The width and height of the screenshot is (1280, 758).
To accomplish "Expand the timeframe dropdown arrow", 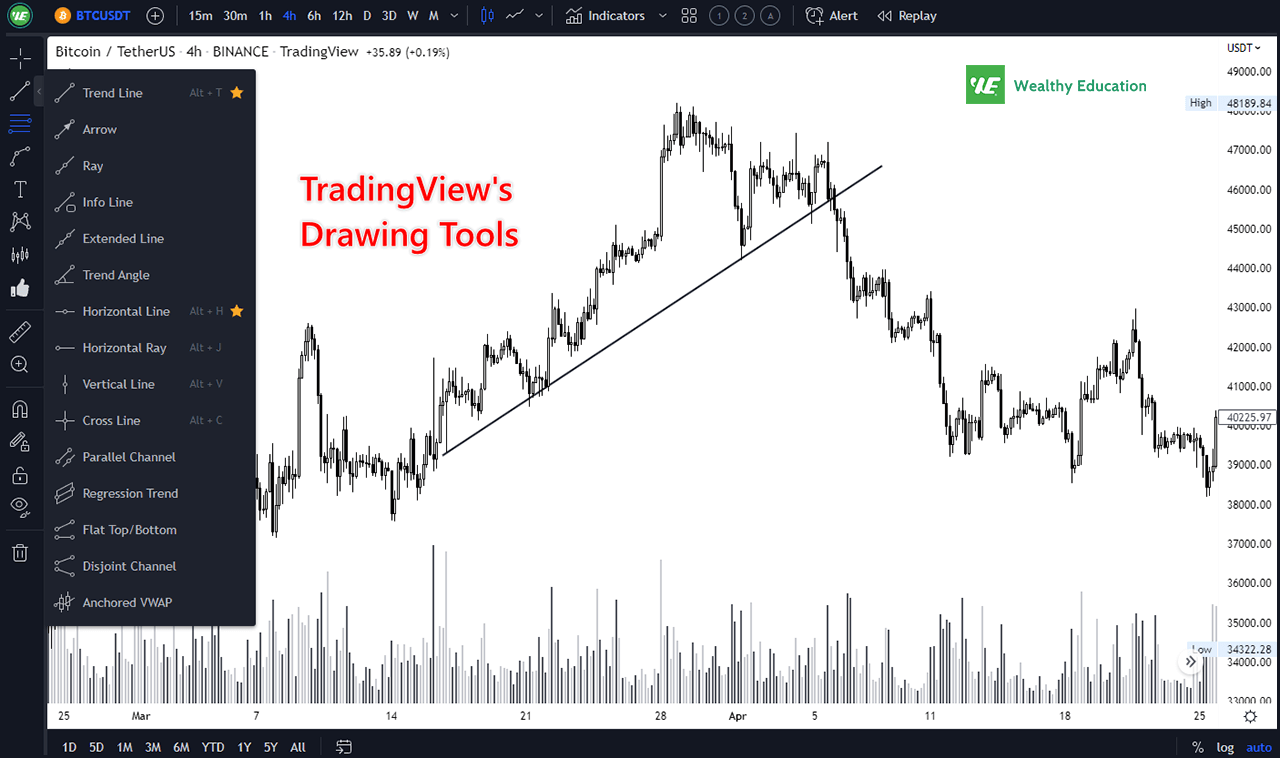I will [456, 16].
